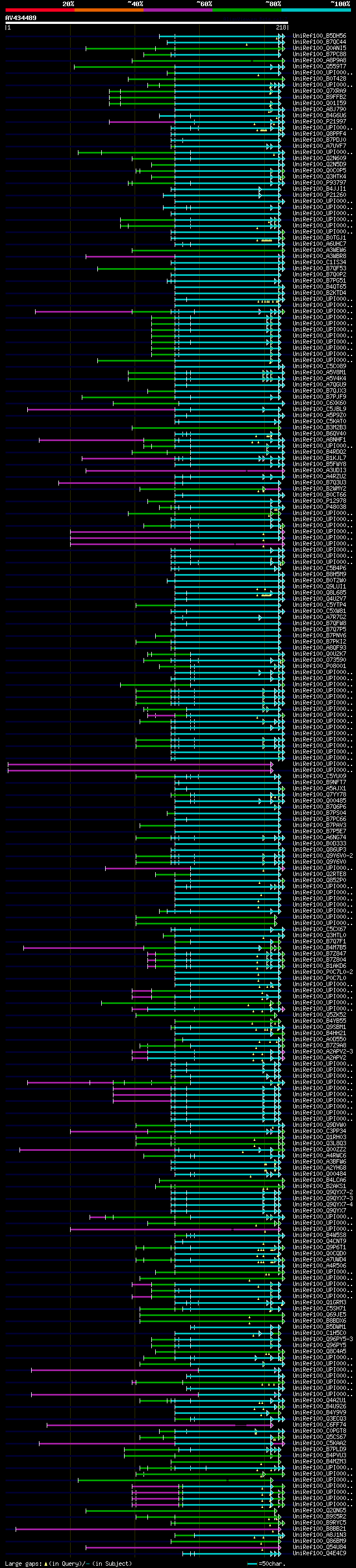The height and width of the screenshot is (1568, 356).
Task: Select the UniRef100_B0TGJ1 label
Action: (x=319, y=238)
